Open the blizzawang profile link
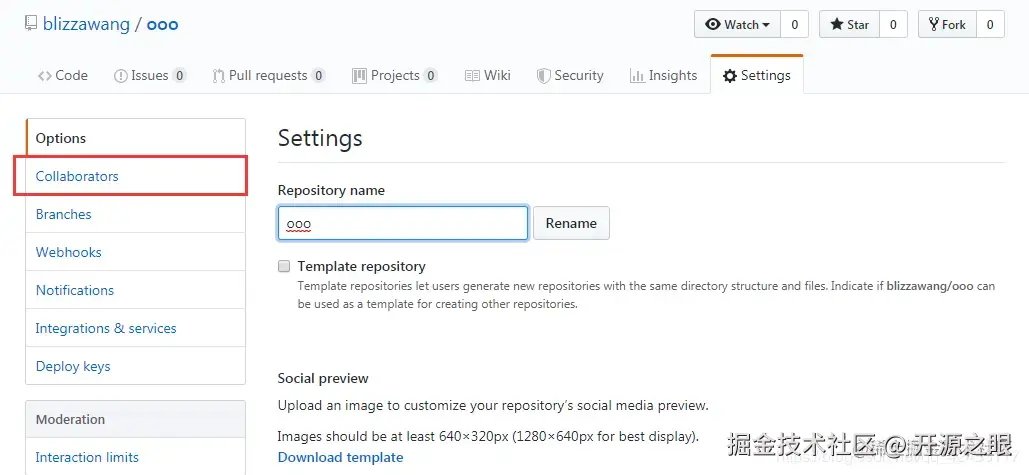Image resolution: width=1029 pixels, height=475 pixels. coord(86,24)
